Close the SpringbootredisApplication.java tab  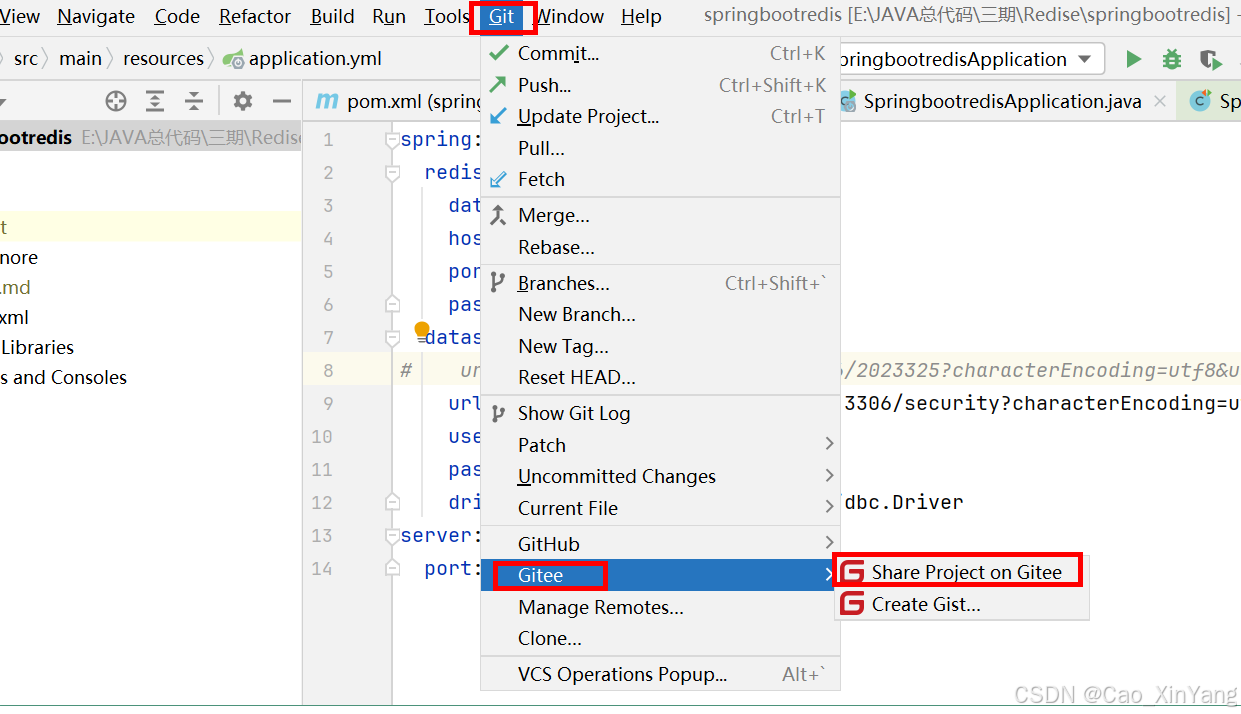coord(1160,101)
